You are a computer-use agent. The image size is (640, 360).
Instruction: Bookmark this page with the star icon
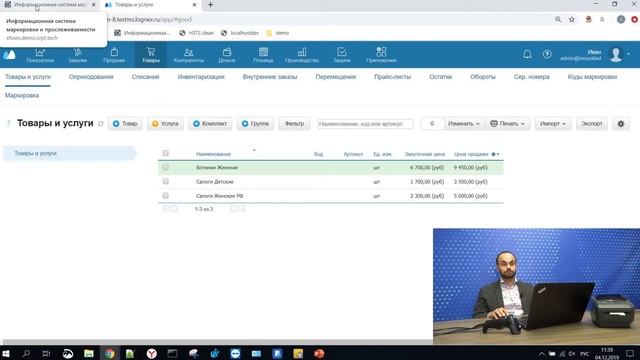tap(572, 19)
